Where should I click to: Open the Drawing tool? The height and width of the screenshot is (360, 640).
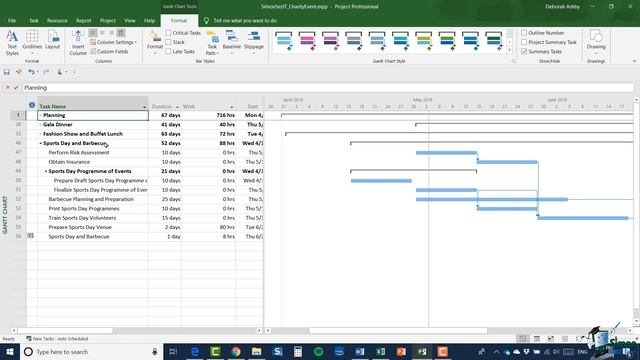click(x=596, y=42)
